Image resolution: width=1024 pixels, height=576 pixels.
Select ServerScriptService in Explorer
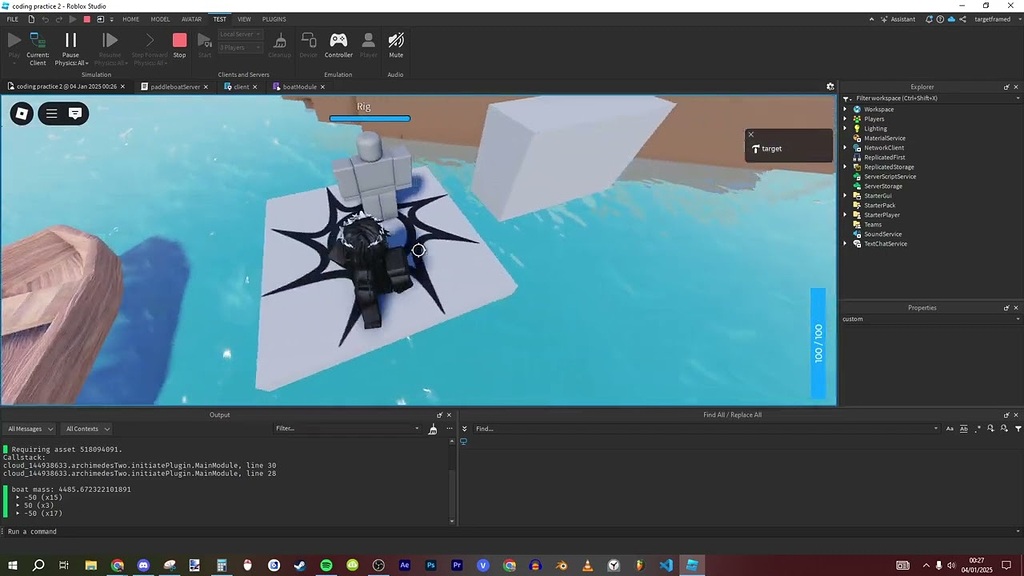tap(889, 176)
